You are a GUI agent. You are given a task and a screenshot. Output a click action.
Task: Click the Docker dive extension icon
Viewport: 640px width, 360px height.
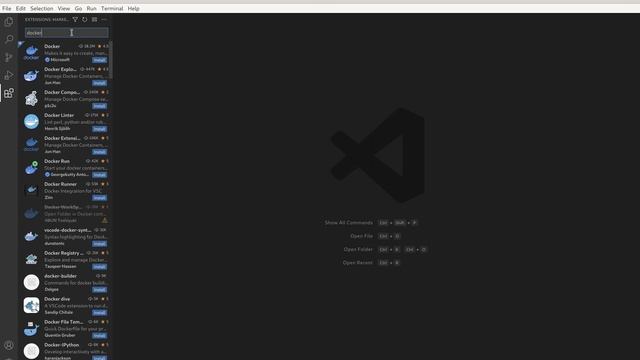point(31,305)
